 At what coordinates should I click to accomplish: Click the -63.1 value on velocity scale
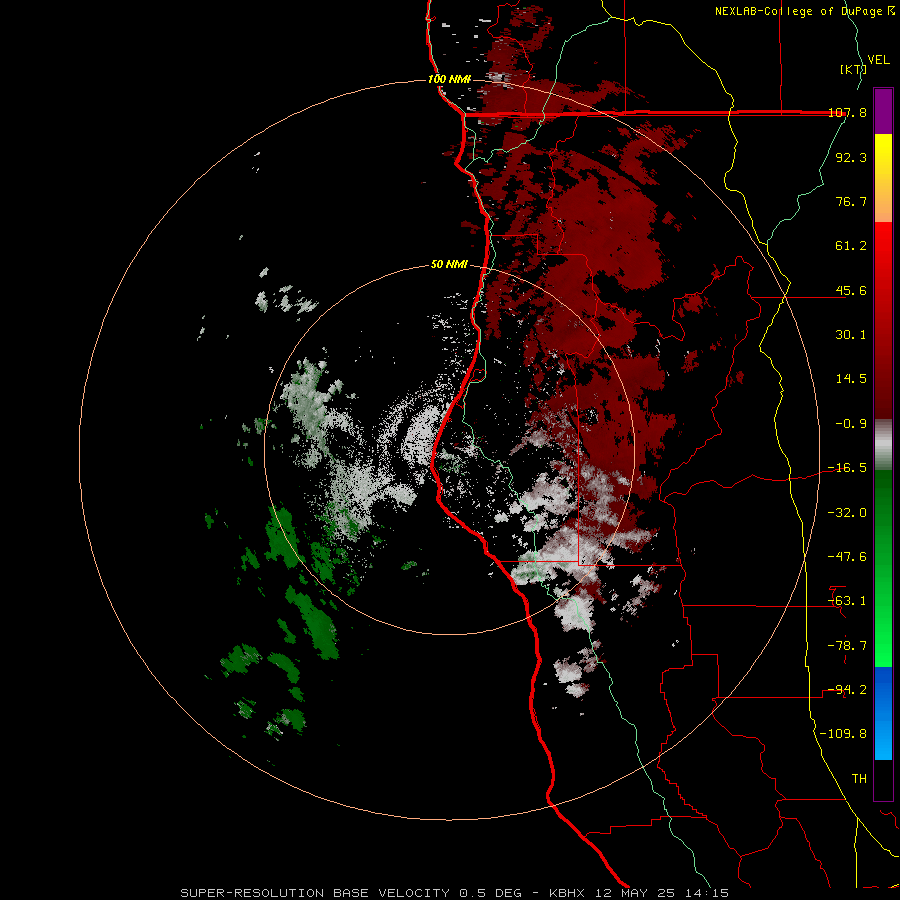848,601
